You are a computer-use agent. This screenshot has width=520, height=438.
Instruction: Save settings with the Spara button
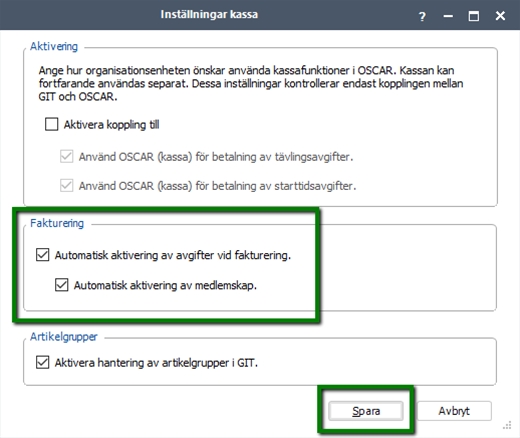[x=366, y=411]
